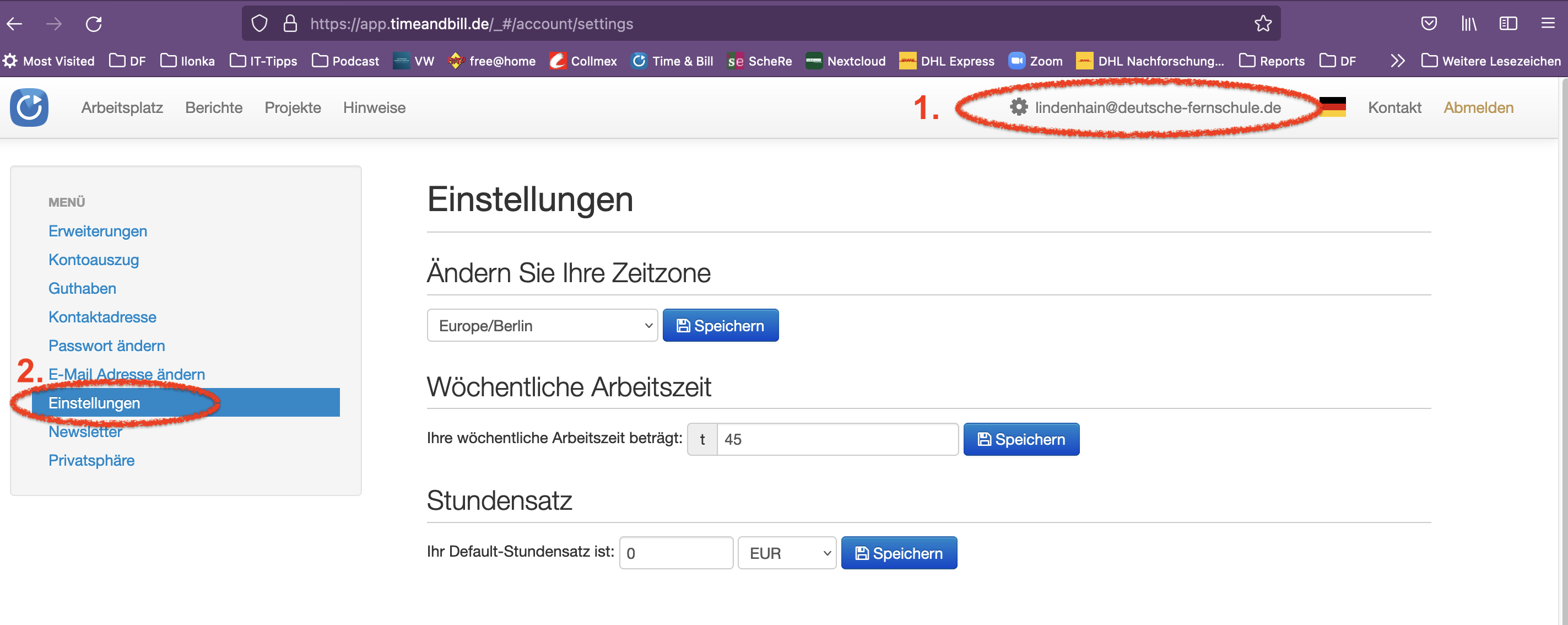The width and height of the screenshot is (1568, 625).
Task: Expand the Europe/Berlin timezone dropdown
Action: pos(542,325)
